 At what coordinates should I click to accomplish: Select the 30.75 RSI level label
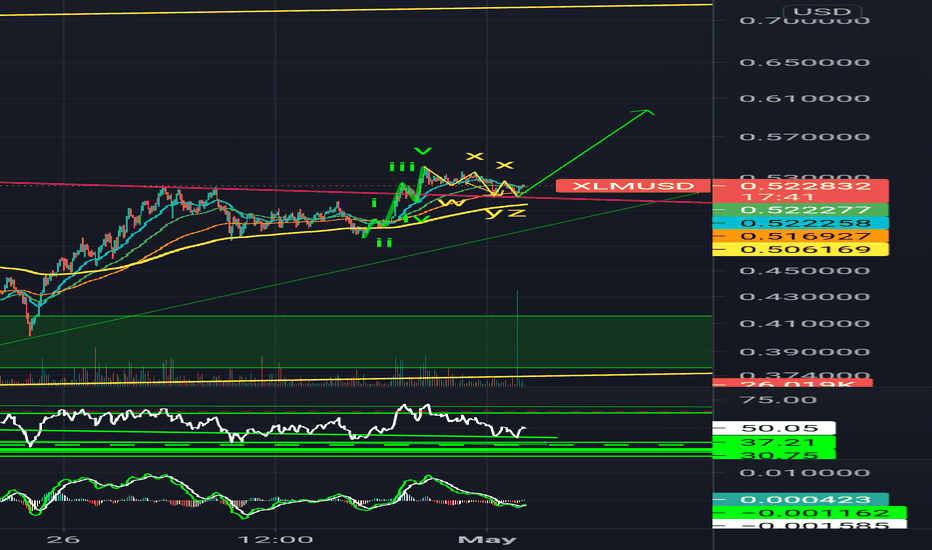pos(774,454)
